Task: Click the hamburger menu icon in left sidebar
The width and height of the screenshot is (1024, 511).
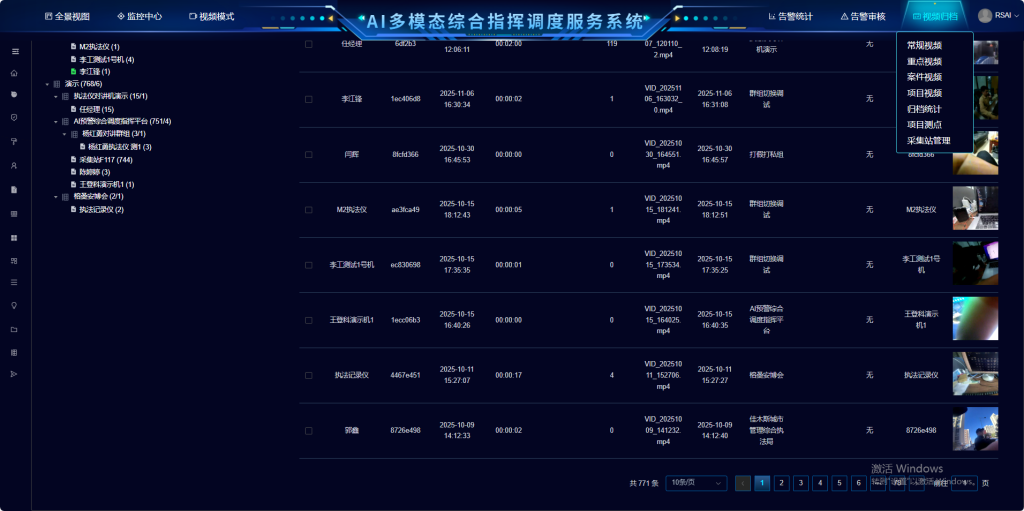Action: click(x=14, y=51)
